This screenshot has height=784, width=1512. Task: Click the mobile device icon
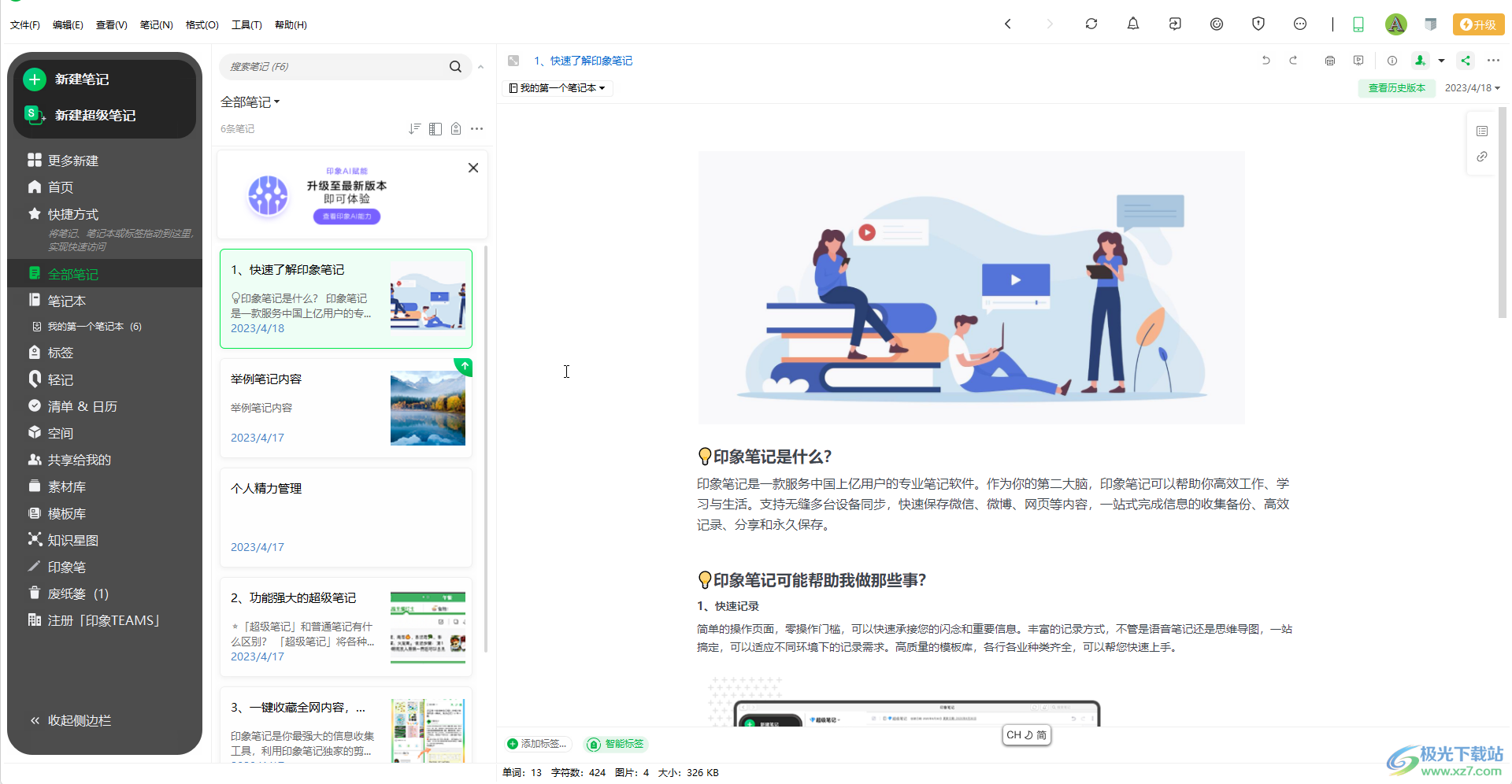click(x=1358, y=24)
